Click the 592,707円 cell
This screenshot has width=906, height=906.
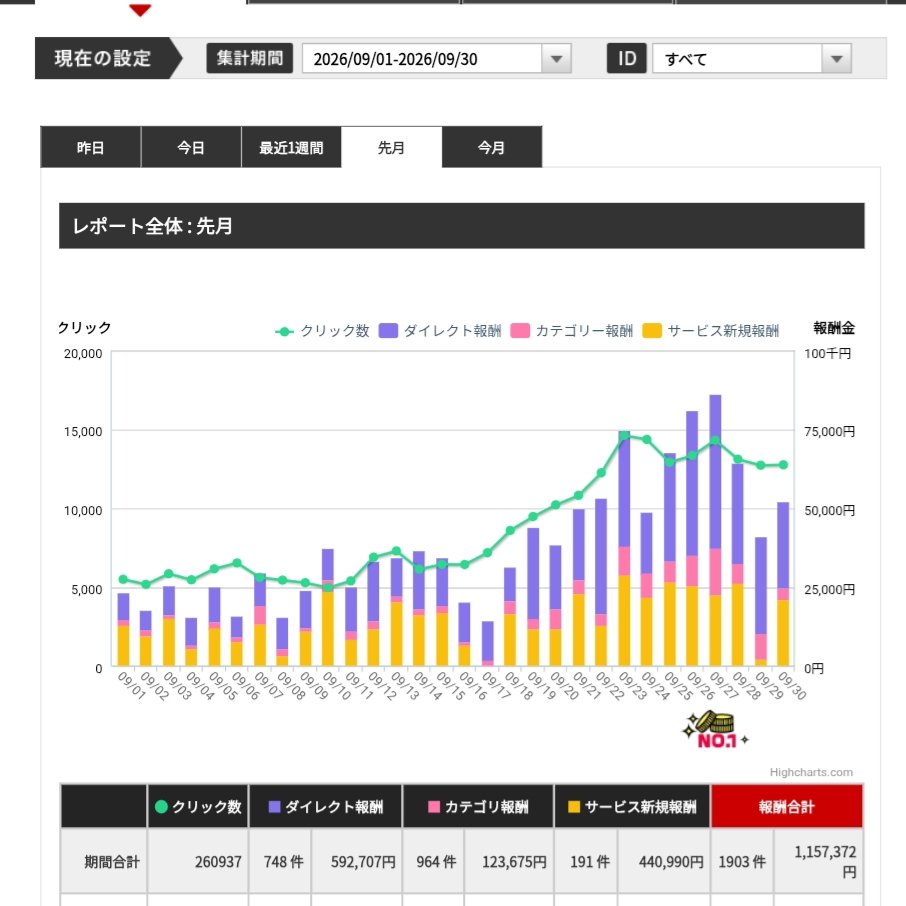click(x=357, y=862)
